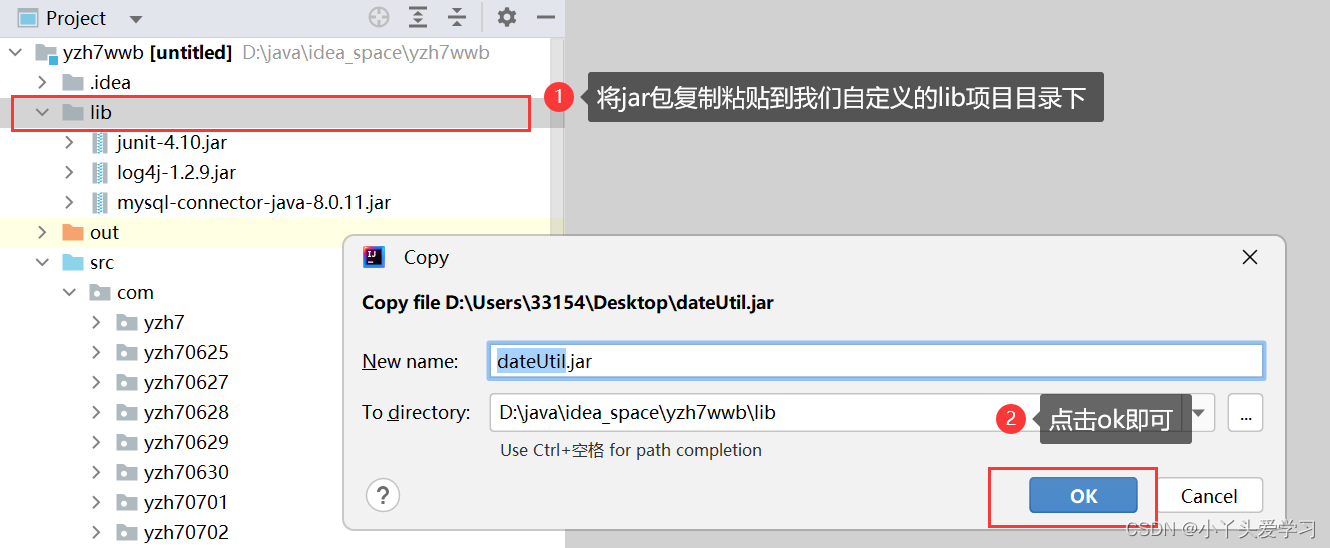Screen dimensions: 1330x548
Task: Hide the Project panel with minus icon
Action: 546,17
